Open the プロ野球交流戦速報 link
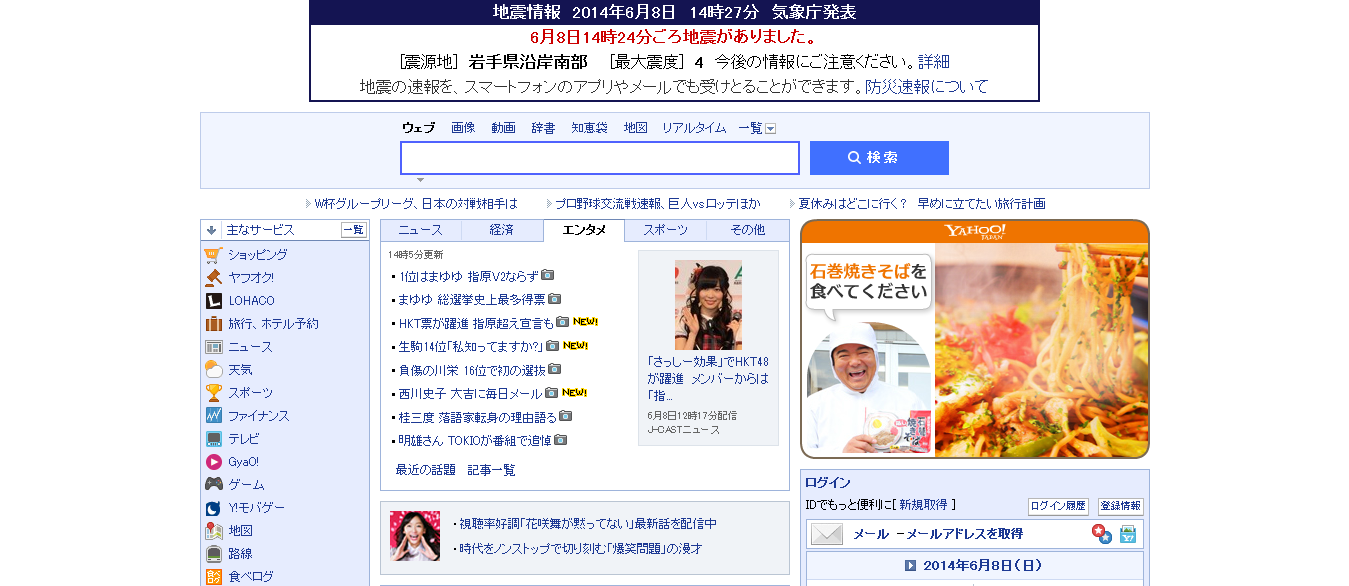1349x586 pixels. pos(658,204)
